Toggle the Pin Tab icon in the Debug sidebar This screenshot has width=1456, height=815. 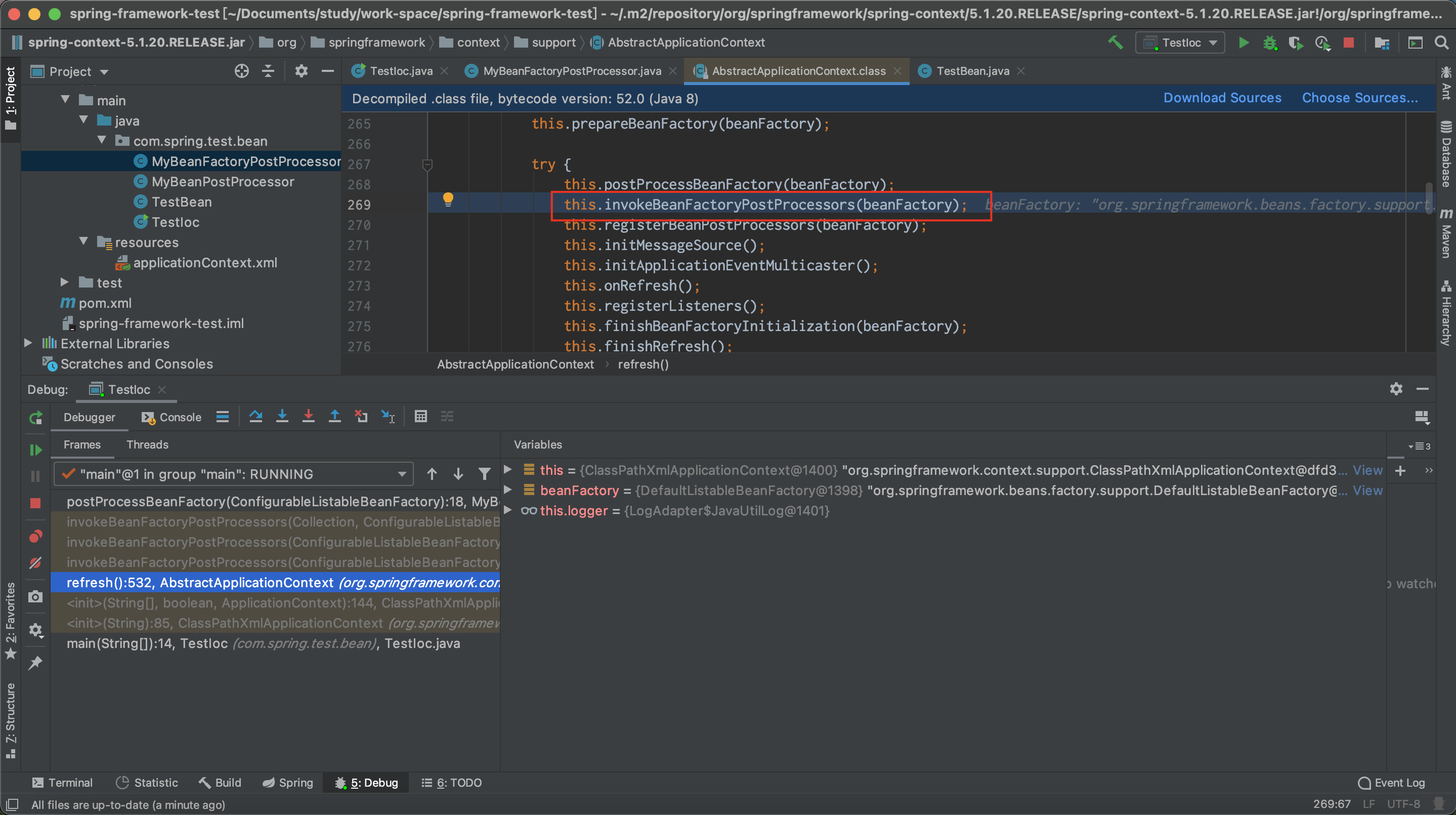click(x=35, y=662)
